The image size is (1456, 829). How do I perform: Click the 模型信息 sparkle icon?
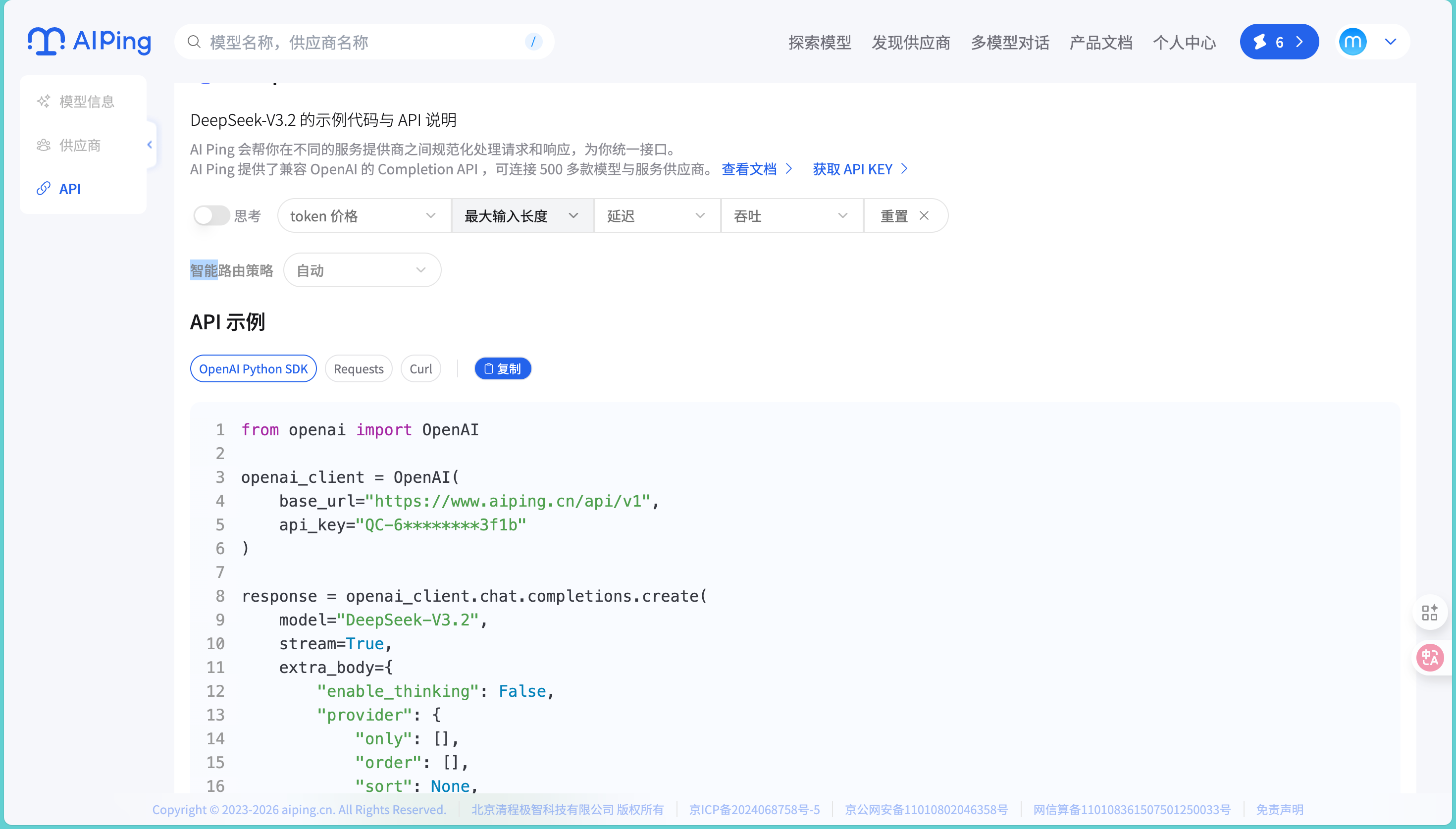click(x=44, y=102)
